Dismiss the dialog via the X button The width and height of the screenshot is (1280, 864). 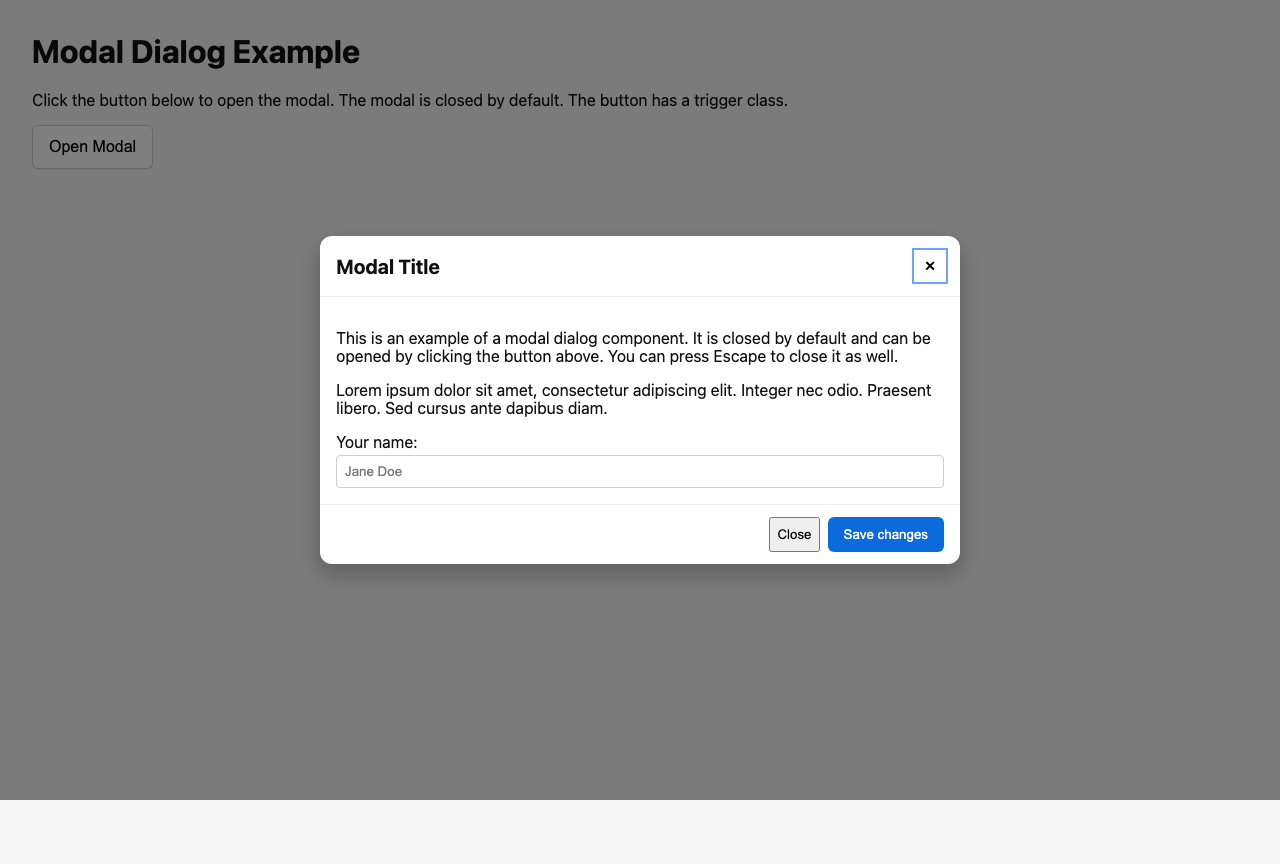(930, 266)
